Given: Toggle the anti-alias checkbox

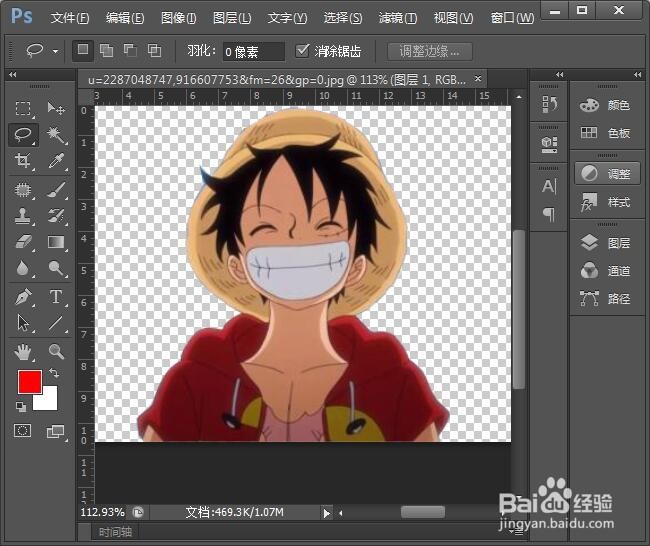Looking at the screenshot, I should 302,51.
